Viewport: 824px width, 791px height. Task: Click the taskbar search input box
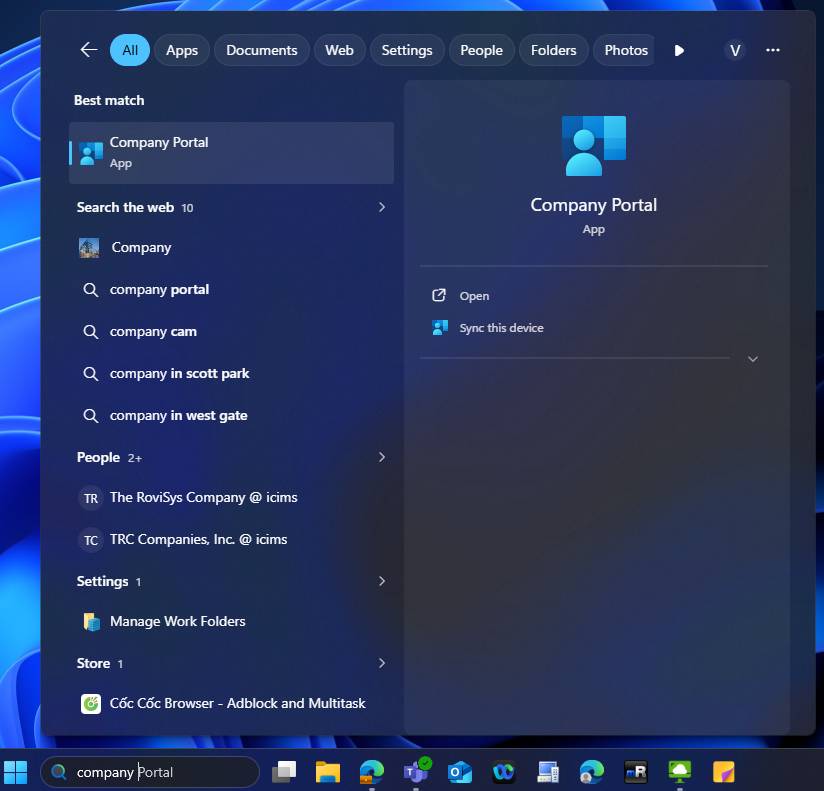[160, 772]
